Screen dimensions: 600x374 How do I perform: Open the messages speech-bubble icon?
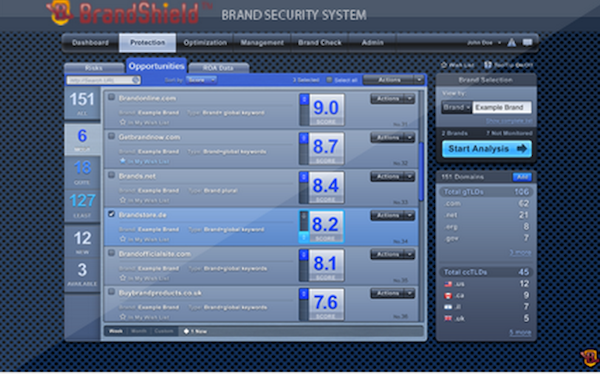pos(528,42)
